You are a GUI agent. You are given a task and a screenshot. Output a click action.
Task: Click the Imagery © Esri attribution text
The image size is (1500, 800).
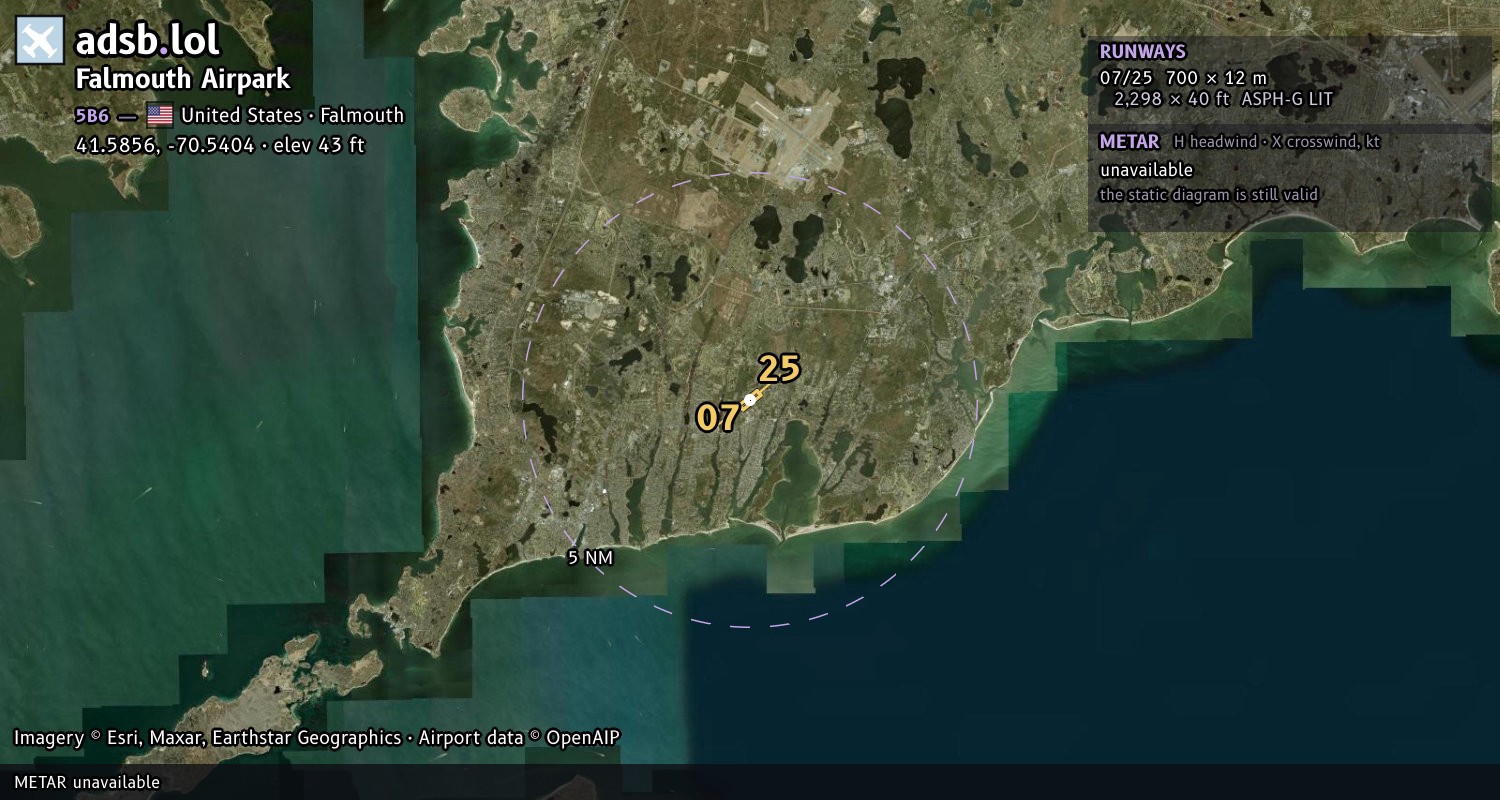317,738
